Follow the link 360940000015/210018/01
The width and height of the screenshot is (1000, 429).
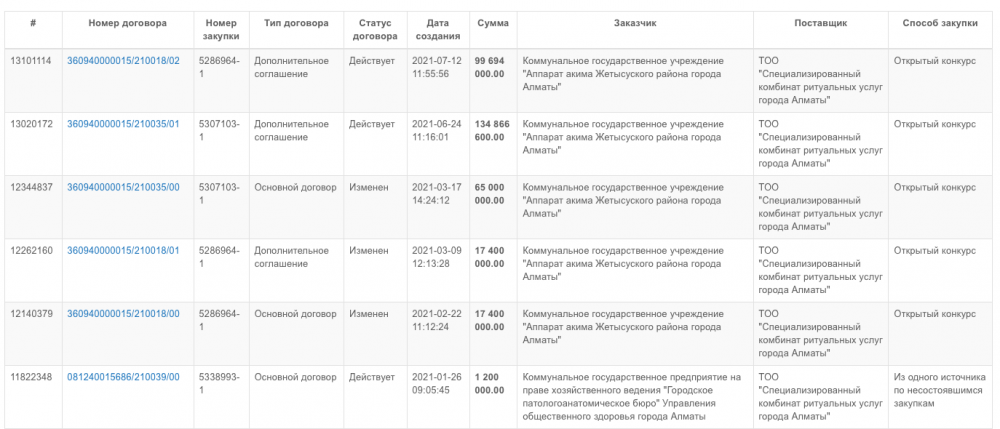(x=123, y=250)
